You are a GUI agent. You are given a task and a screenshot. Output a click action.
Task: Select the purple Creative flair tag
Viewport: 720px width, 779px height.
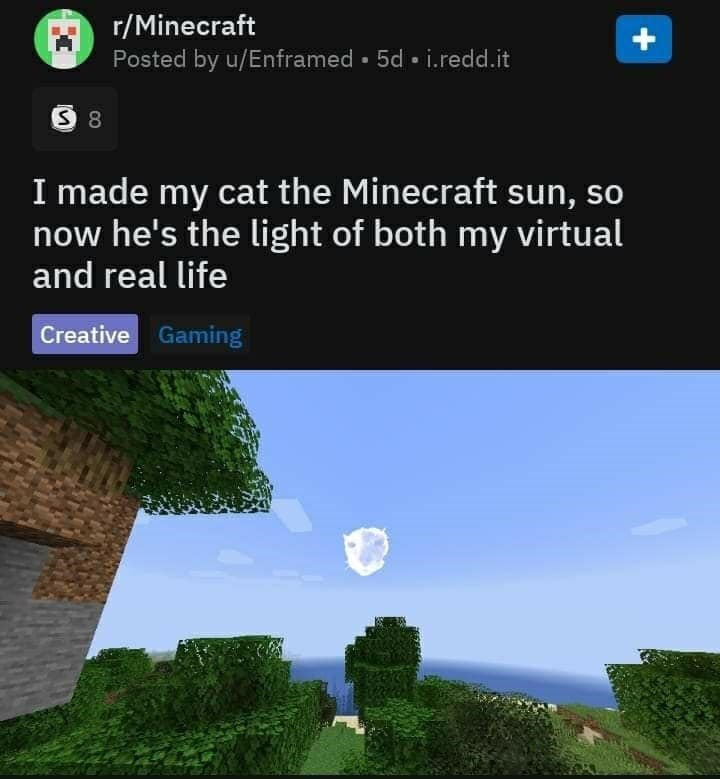point(85,334)
